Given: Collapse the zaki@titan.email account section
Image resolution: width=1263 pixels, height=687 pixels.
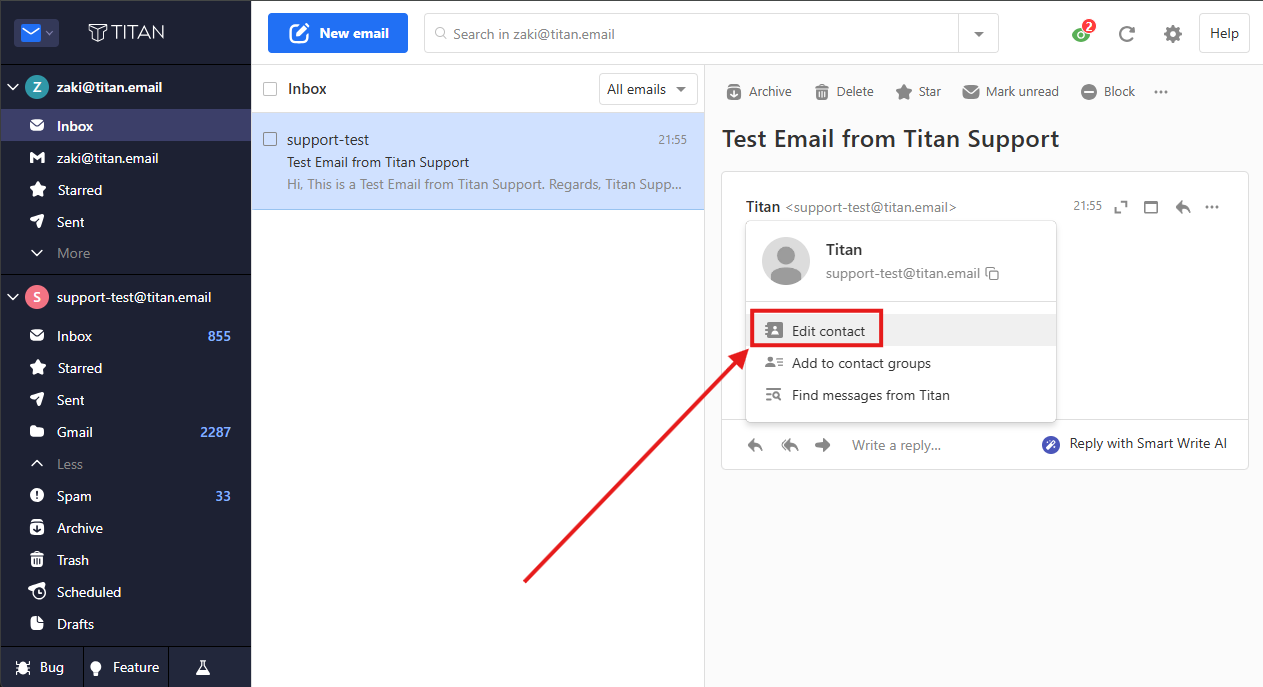Looking at the screenshot, I should pyautogui.click(x=13, y=87).
